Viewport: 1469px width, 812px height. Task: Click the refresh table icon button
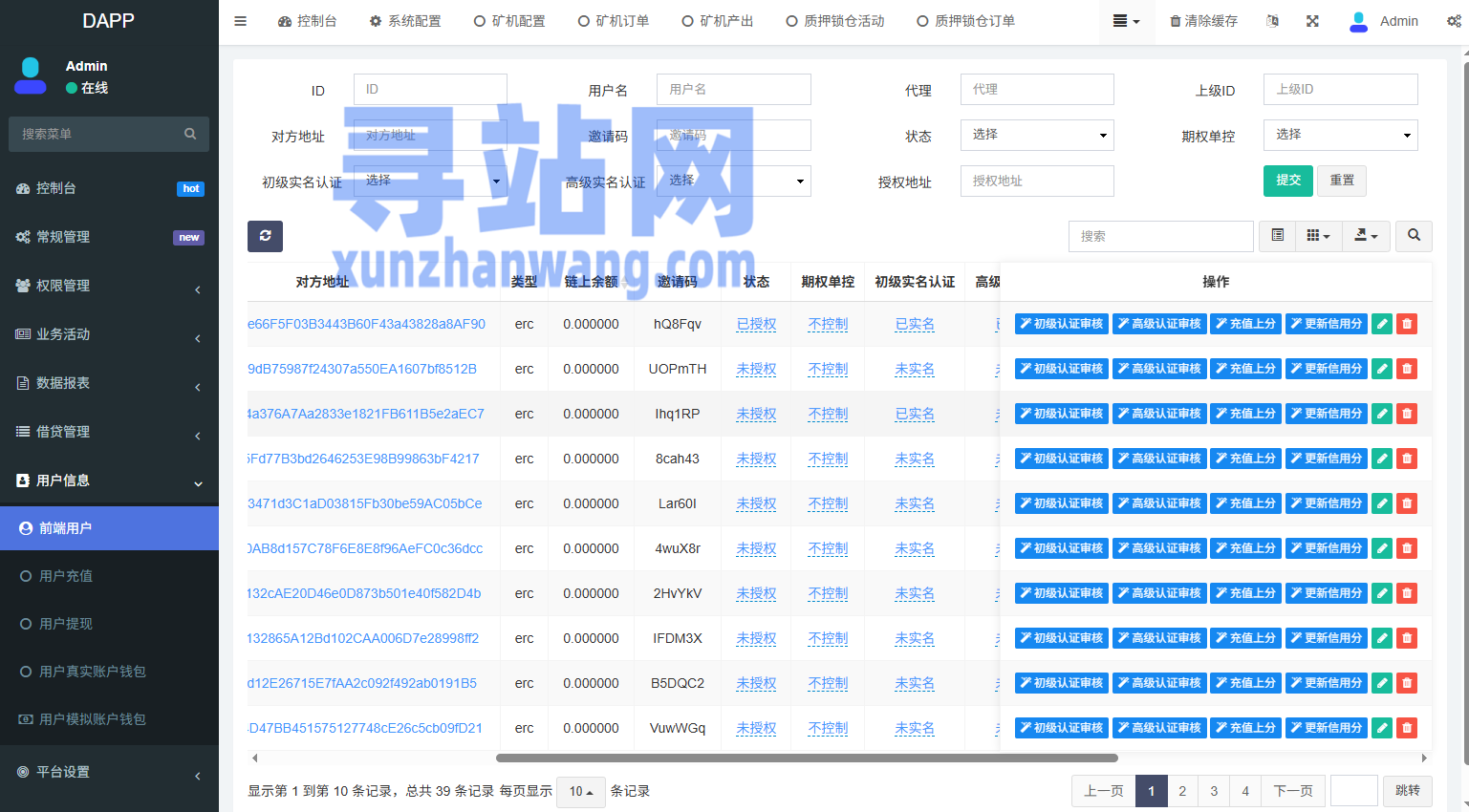coord(265,236)
